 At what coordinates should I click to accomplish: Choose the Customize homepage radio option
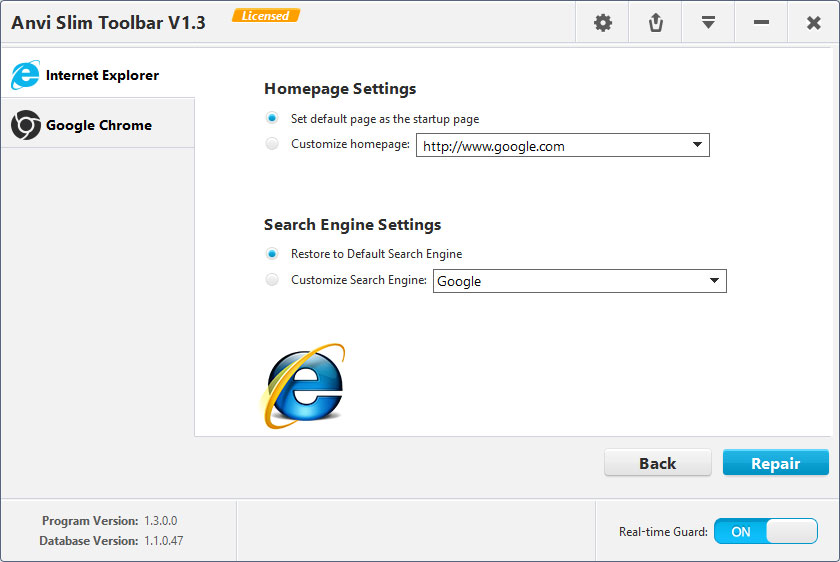[x=272, y=144]
